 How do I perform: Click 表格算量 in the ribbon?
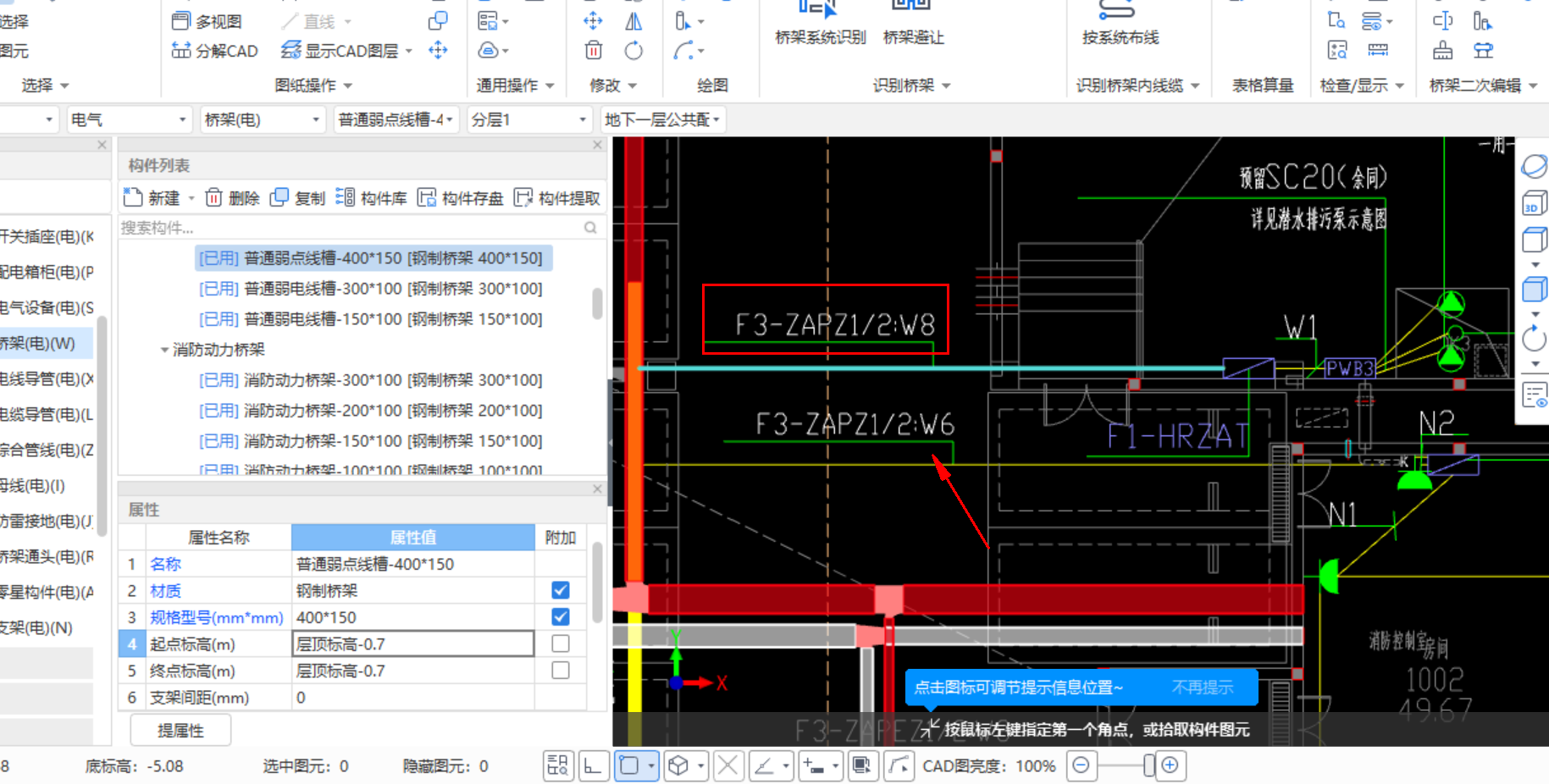[x=1263, y=86]
